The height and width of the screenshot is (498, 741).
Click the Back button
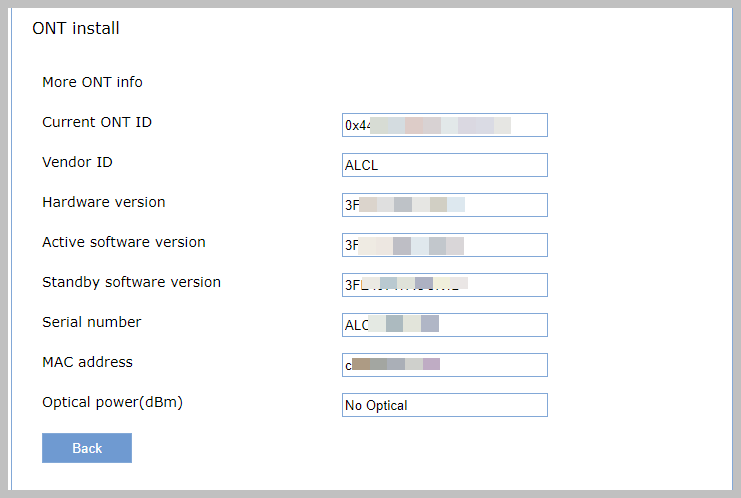[x=87, y=448]
